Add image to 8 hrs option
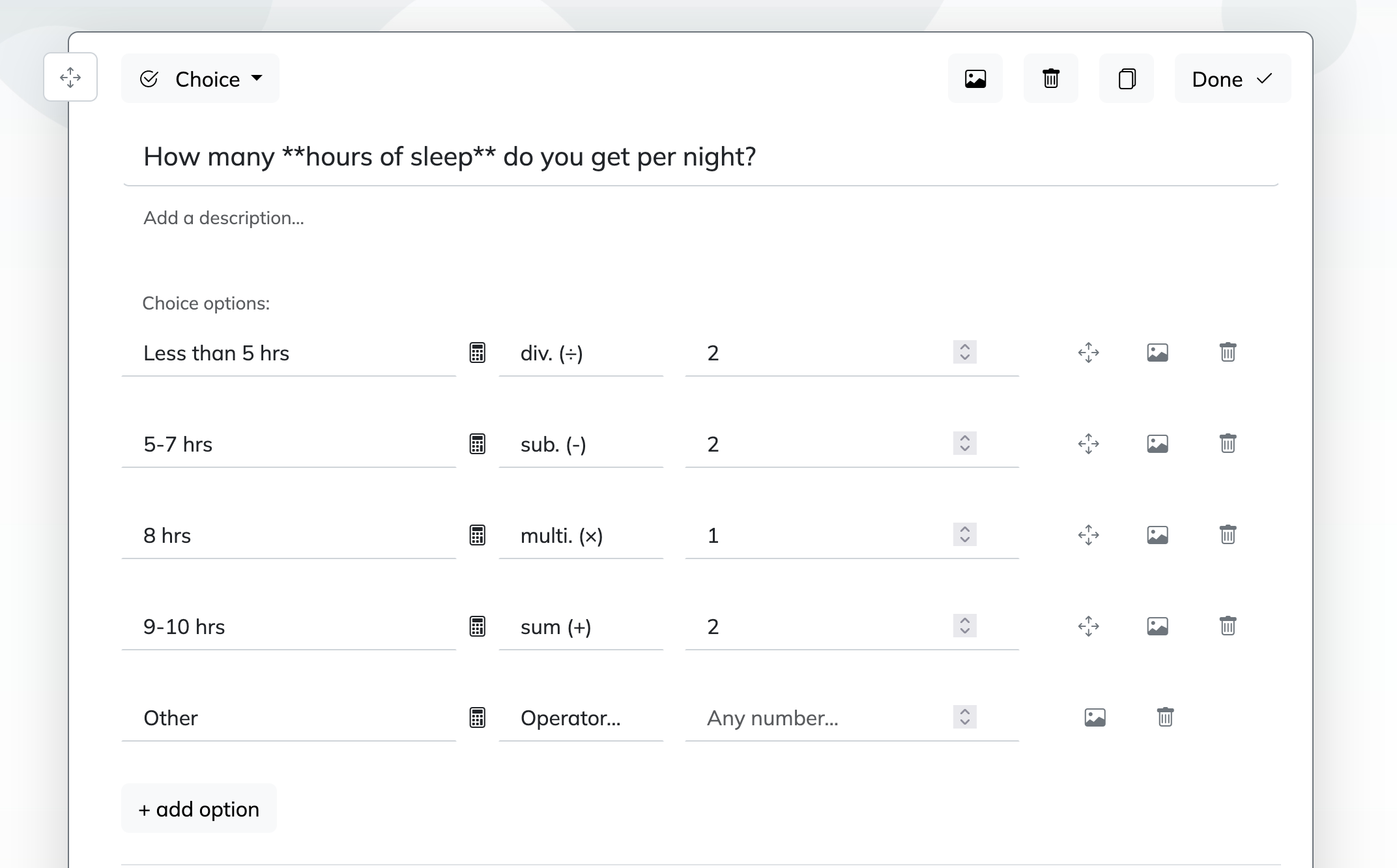 tap(1158, 535)
